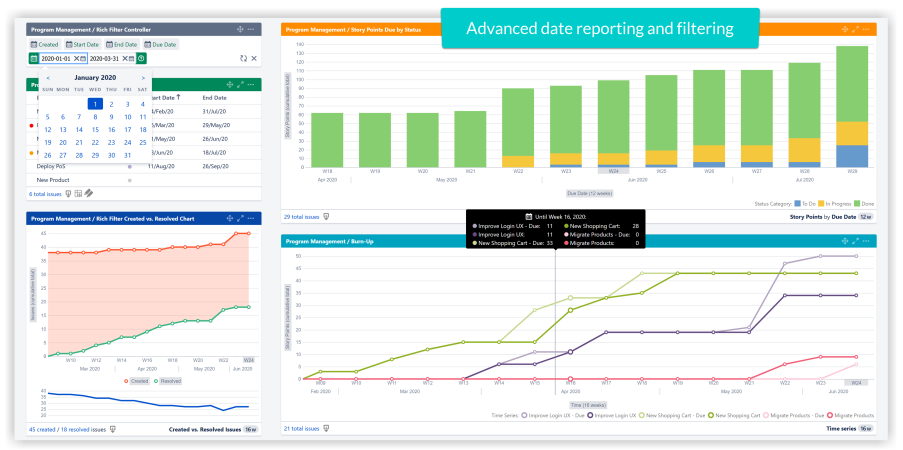Select the Due Date filter button
This screenshot has height=450, width=903.
click(162, 44)
